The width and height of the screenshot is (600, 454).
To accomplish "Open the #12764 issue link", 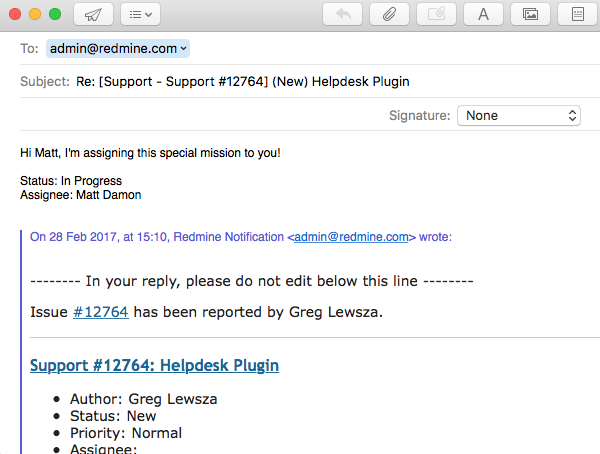I will (x=100, y=312).
